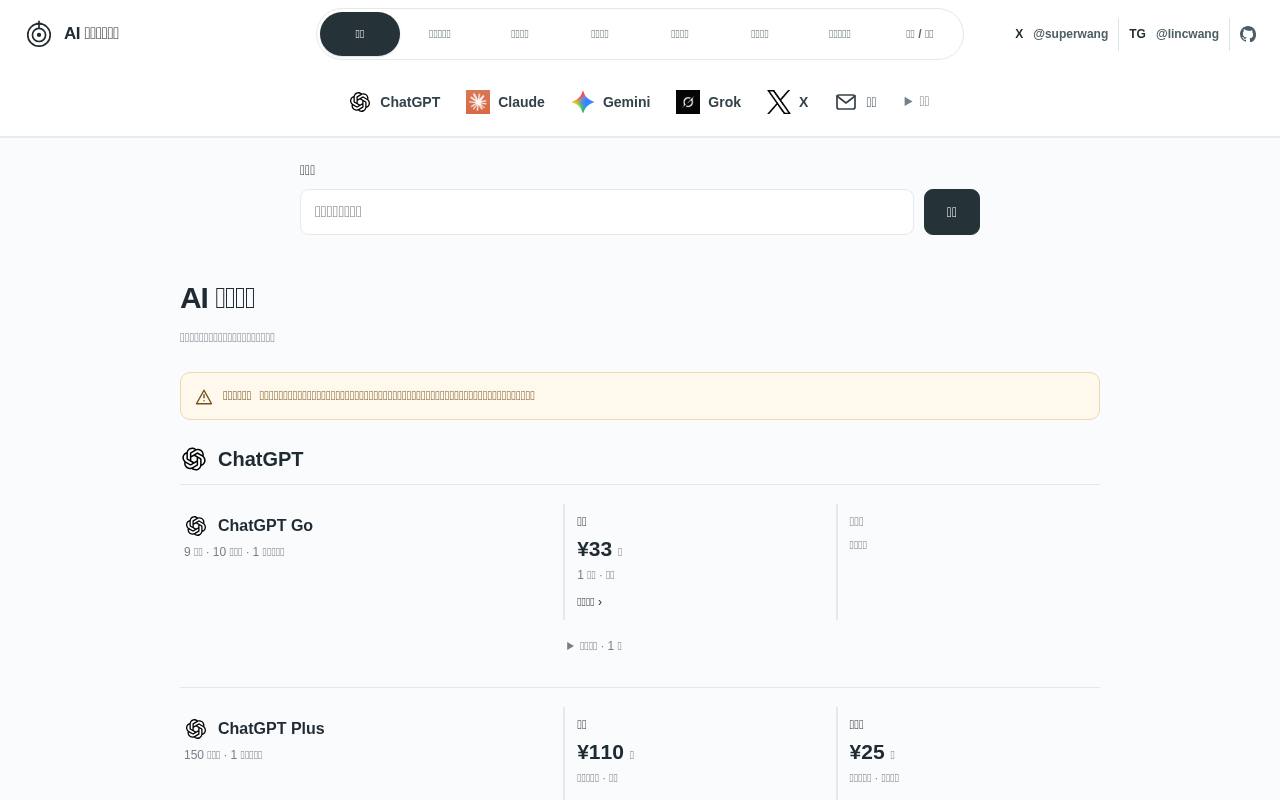Select the Grok black square icon
Screen dimensions: 1280x800
click(688, 102)
